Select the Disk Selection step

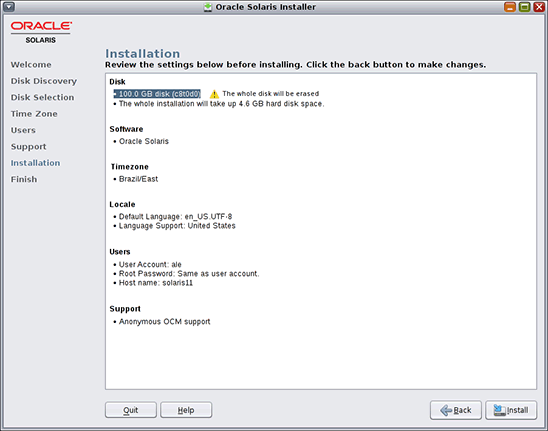(x=42, y=97)
